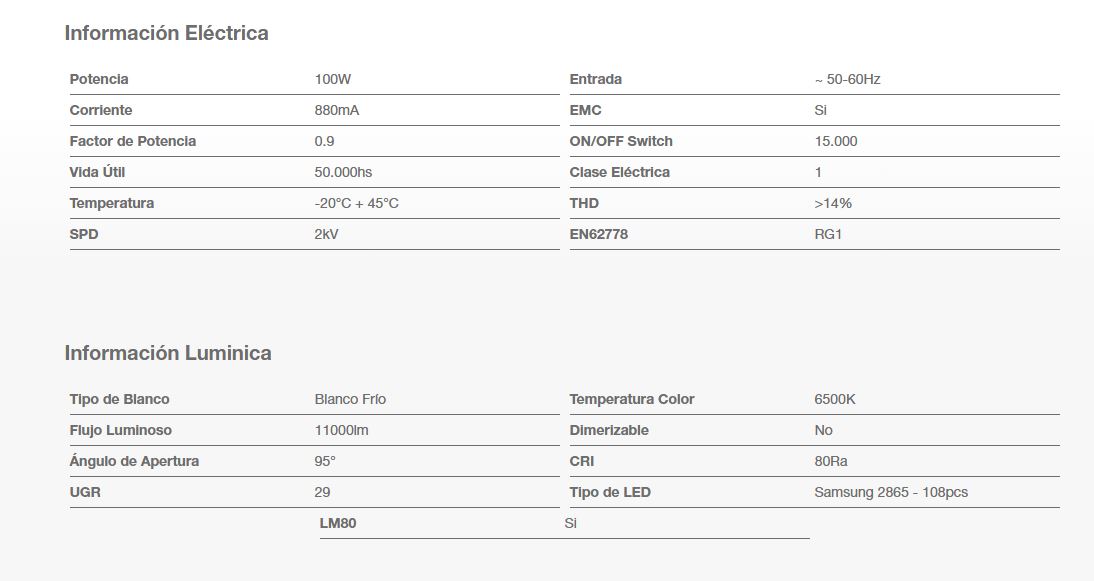Click the Temperatura Color value 6500K
Image resolution: width=1094 pixels, height=581 pixels.
click(x=835, y=399)
